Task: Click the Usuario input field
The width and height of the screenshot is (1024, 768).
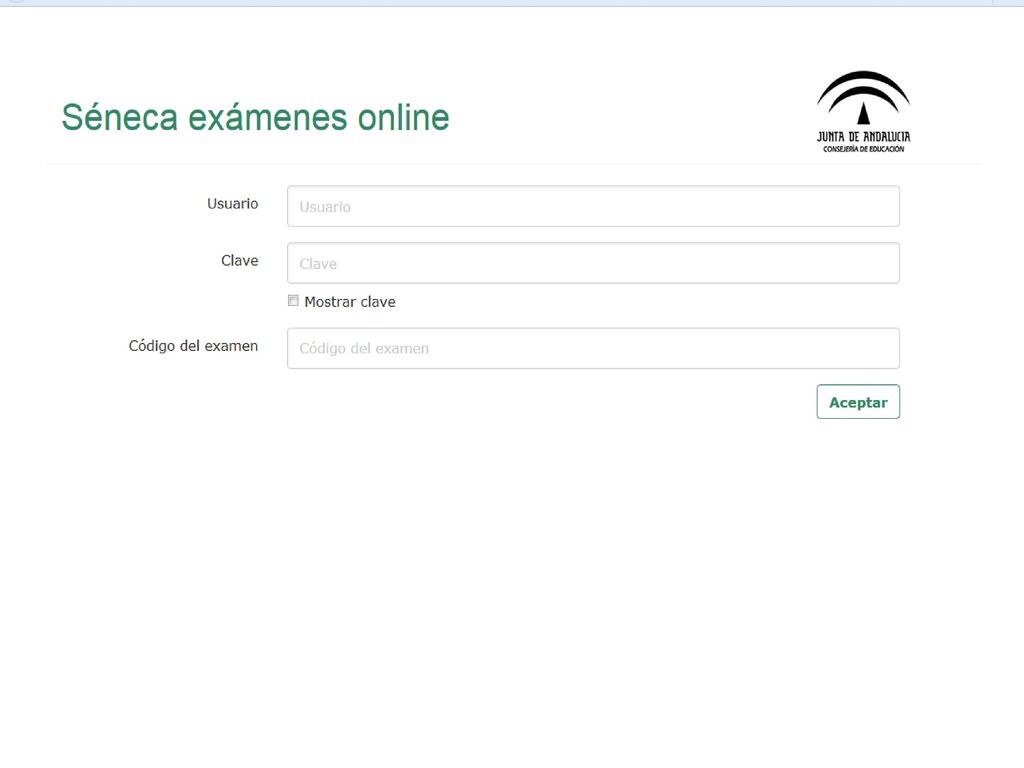Action: click(x=593, y=206)
